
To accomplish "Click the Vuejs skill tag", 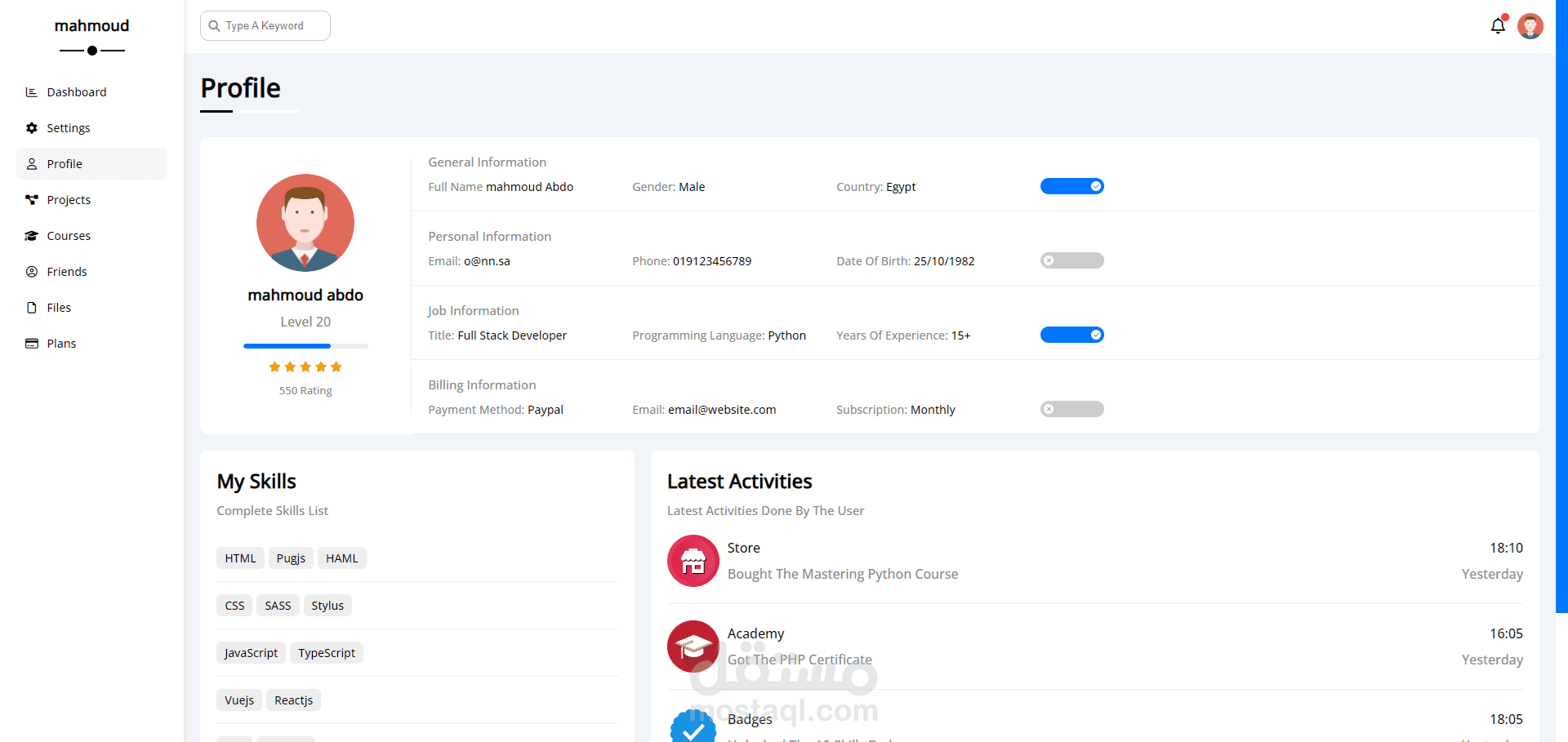I will point(239,700).
